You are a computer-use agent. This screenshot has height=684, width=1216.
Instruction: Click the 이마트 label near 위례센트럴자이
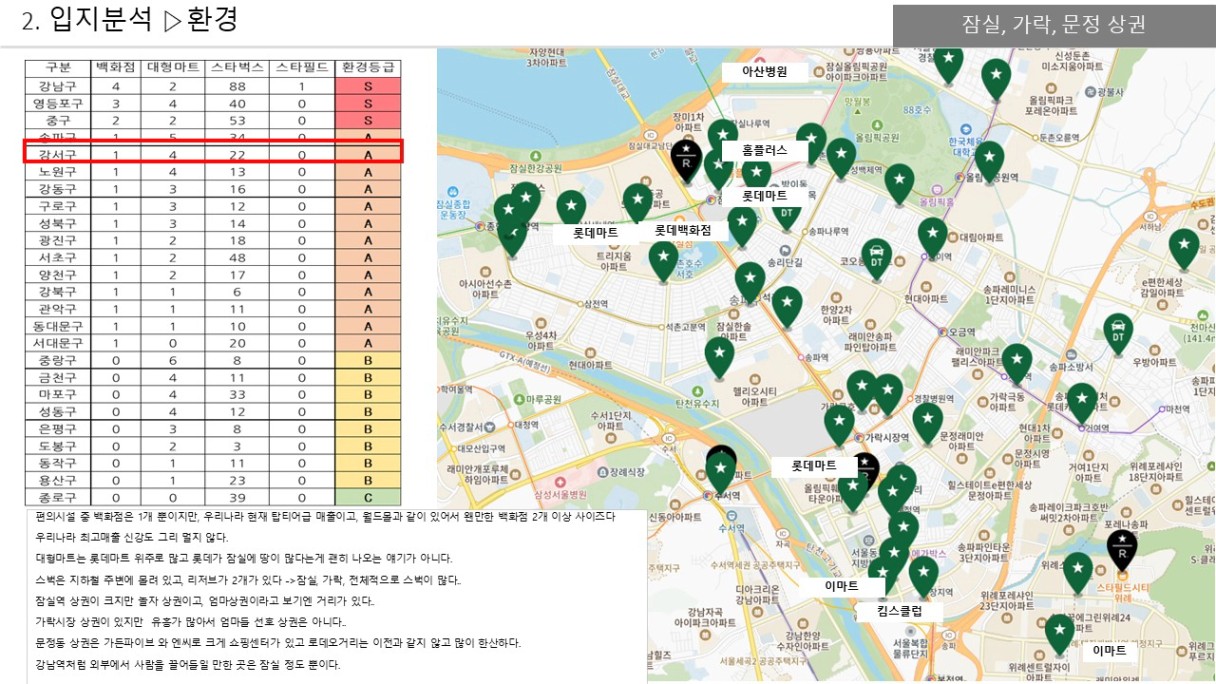(x=1110, y=650)
